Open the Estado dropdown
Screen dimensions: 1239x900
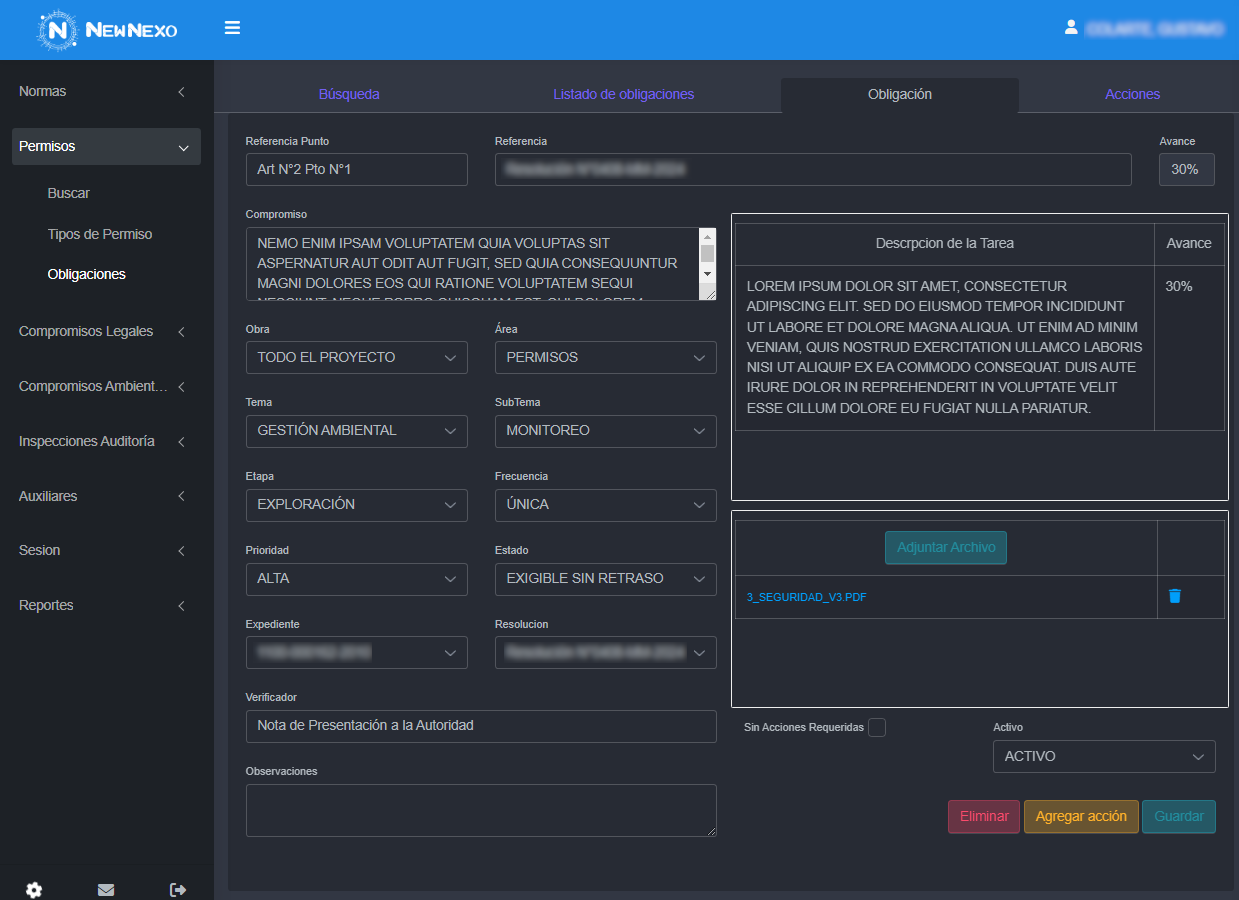click(x=605, y=578)
